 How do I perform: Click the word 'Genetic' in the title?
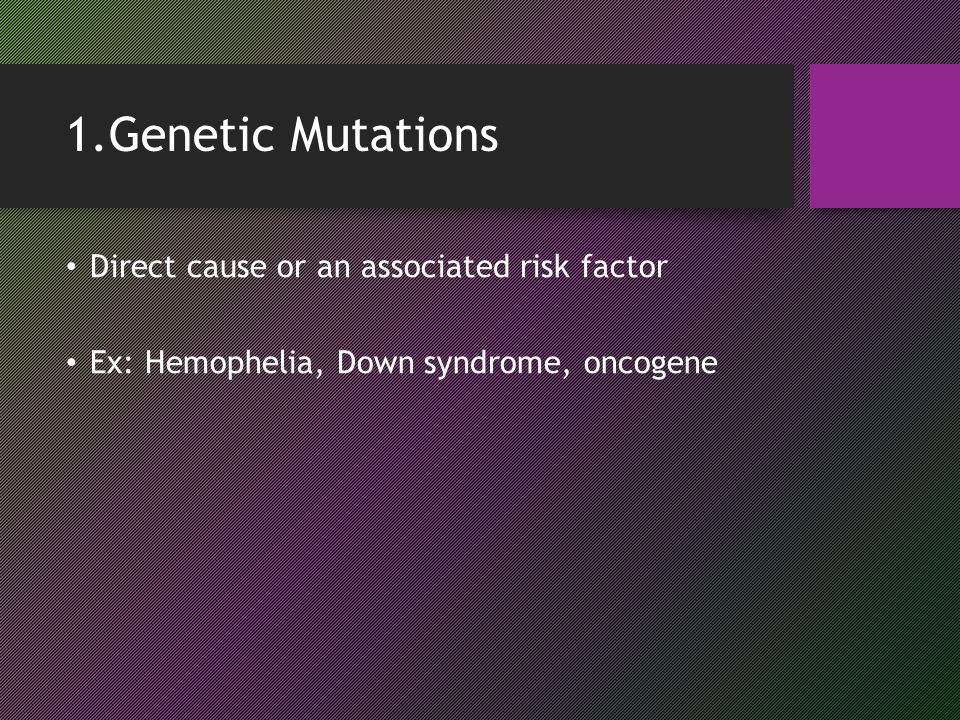[x=191, y=135]
